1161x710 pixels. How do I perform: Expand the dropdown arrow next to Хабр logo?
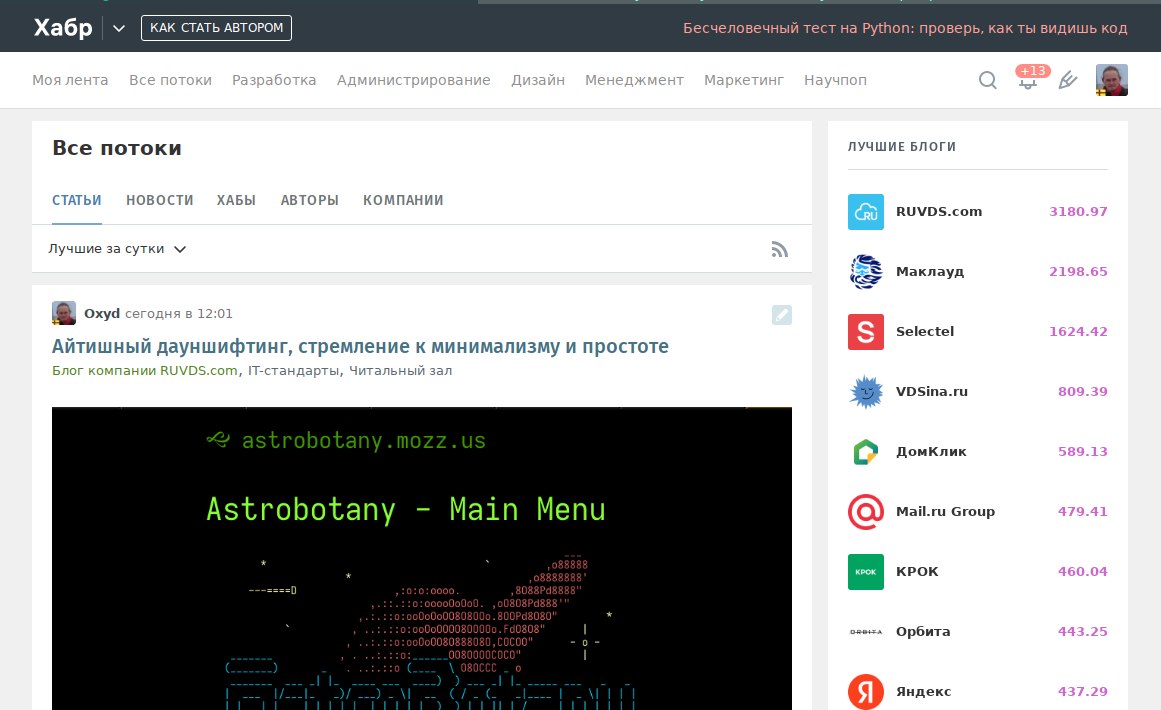118,29
